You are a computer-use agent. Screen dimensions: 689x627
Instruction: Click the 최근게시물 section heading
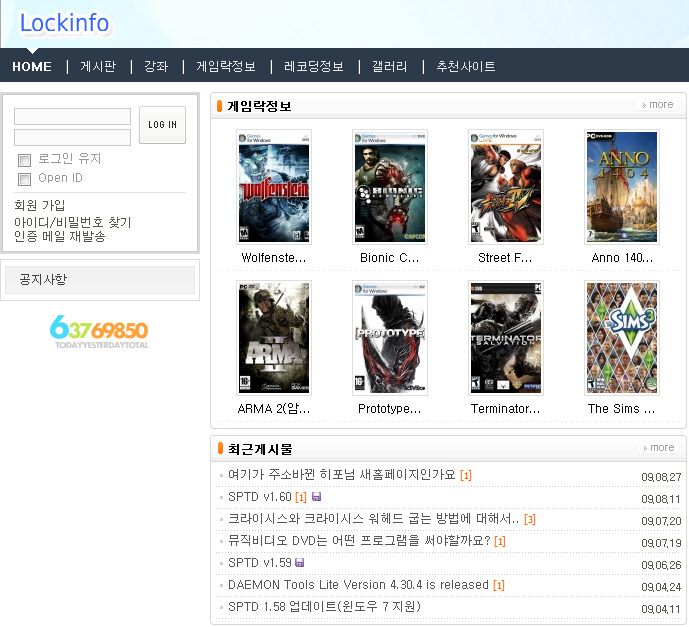[x=260, y=449]
